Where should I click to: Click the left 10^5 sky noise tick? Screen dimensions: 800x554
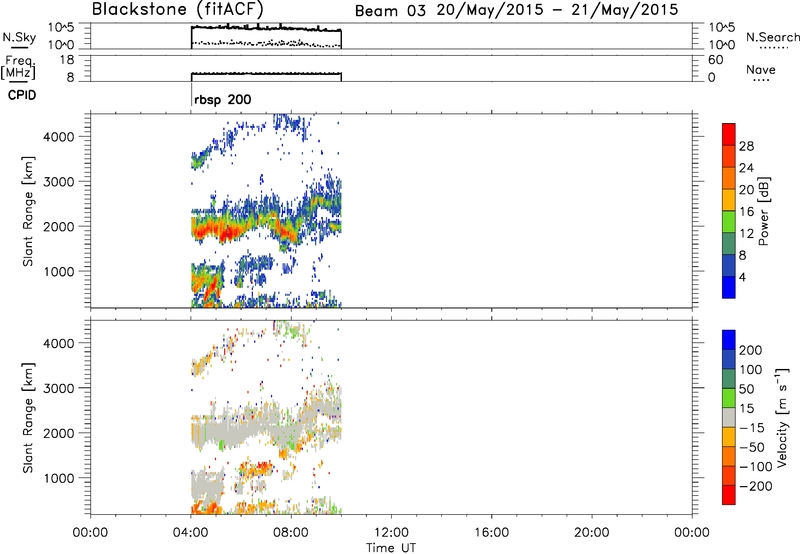[61, 27]
